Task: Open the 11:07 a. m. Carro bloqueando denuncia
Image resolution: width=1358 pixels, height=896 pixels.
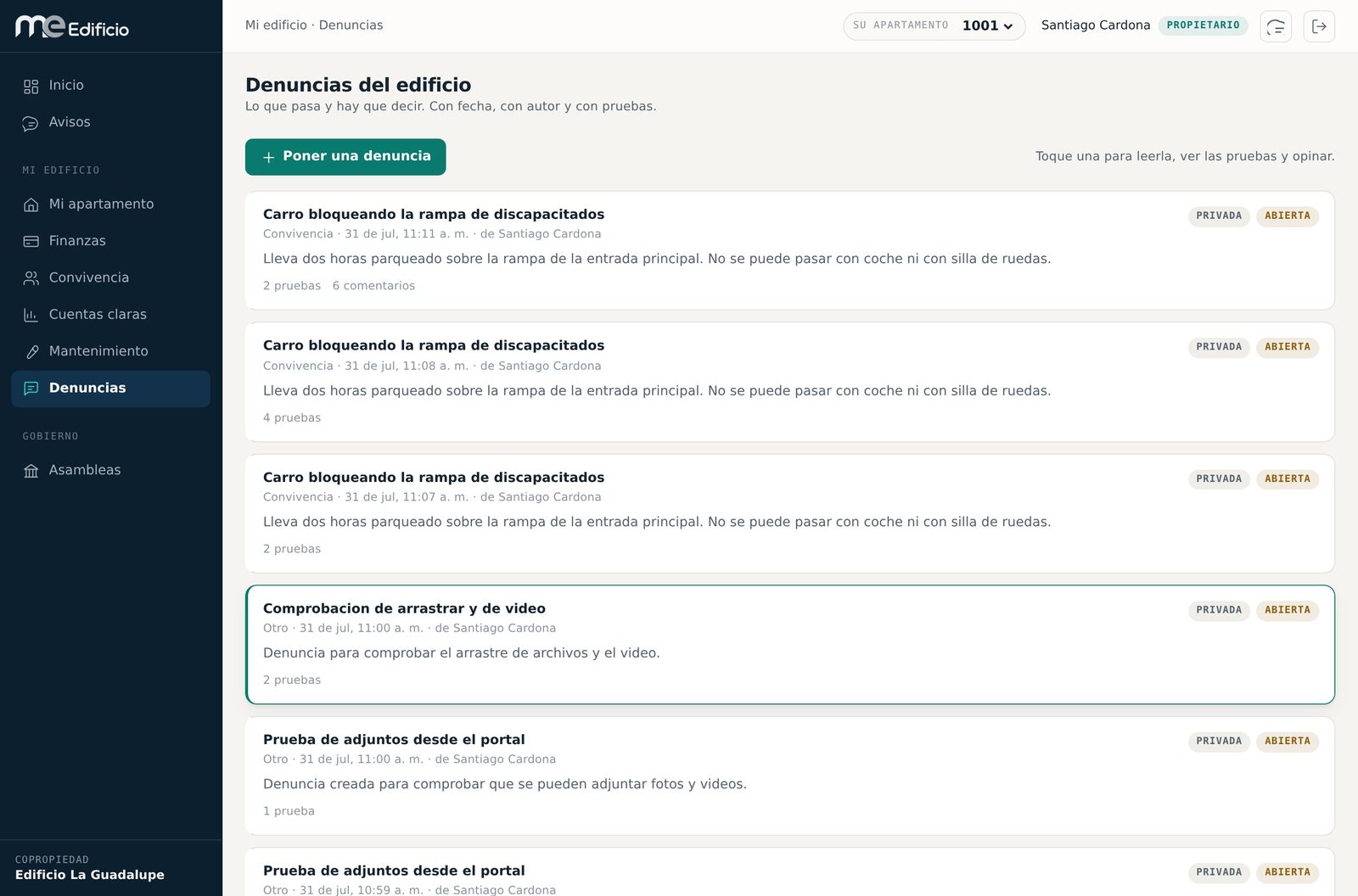Action: [789, 513]
